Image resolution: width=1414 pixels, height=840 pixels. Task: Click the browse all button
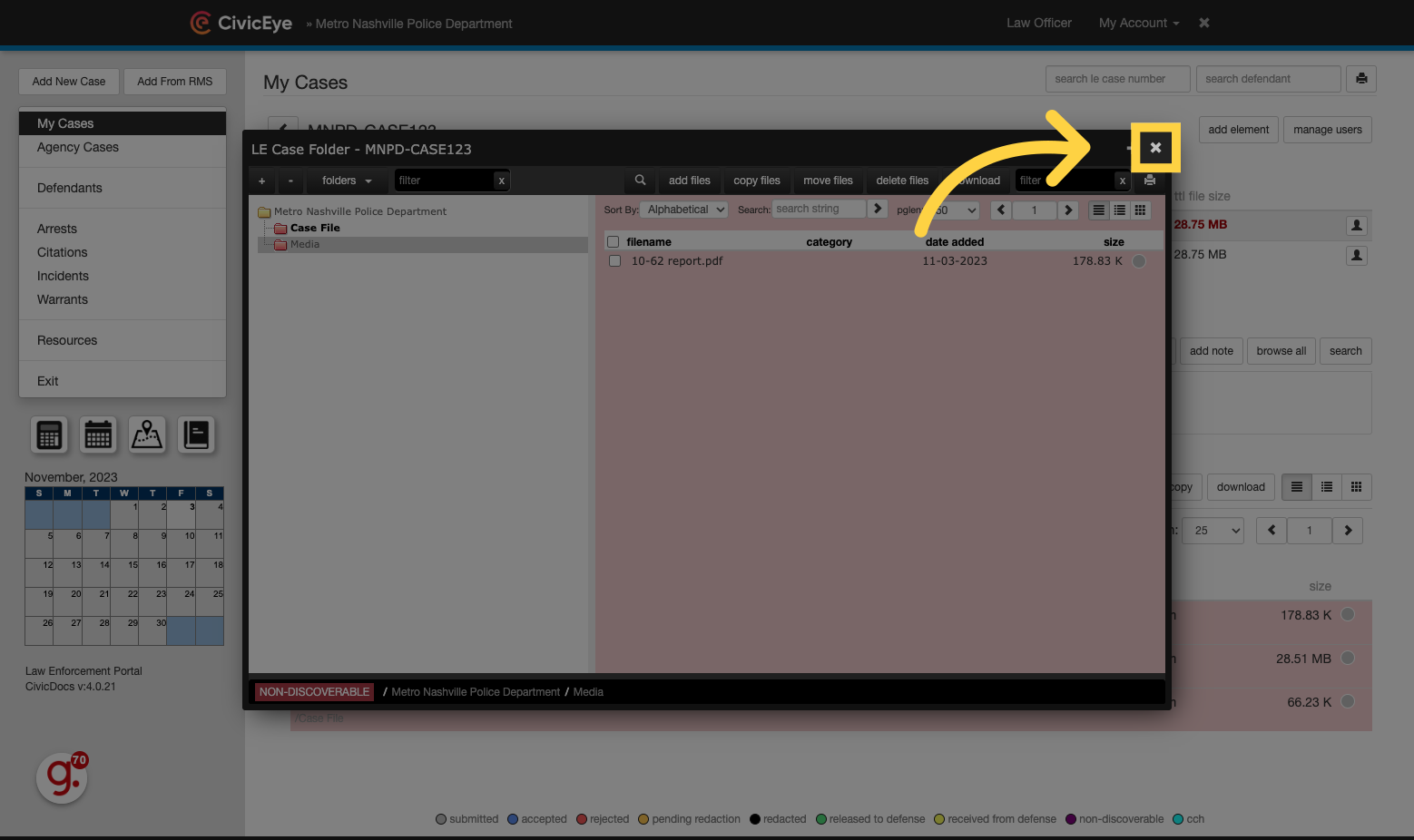coord(1281,351)
